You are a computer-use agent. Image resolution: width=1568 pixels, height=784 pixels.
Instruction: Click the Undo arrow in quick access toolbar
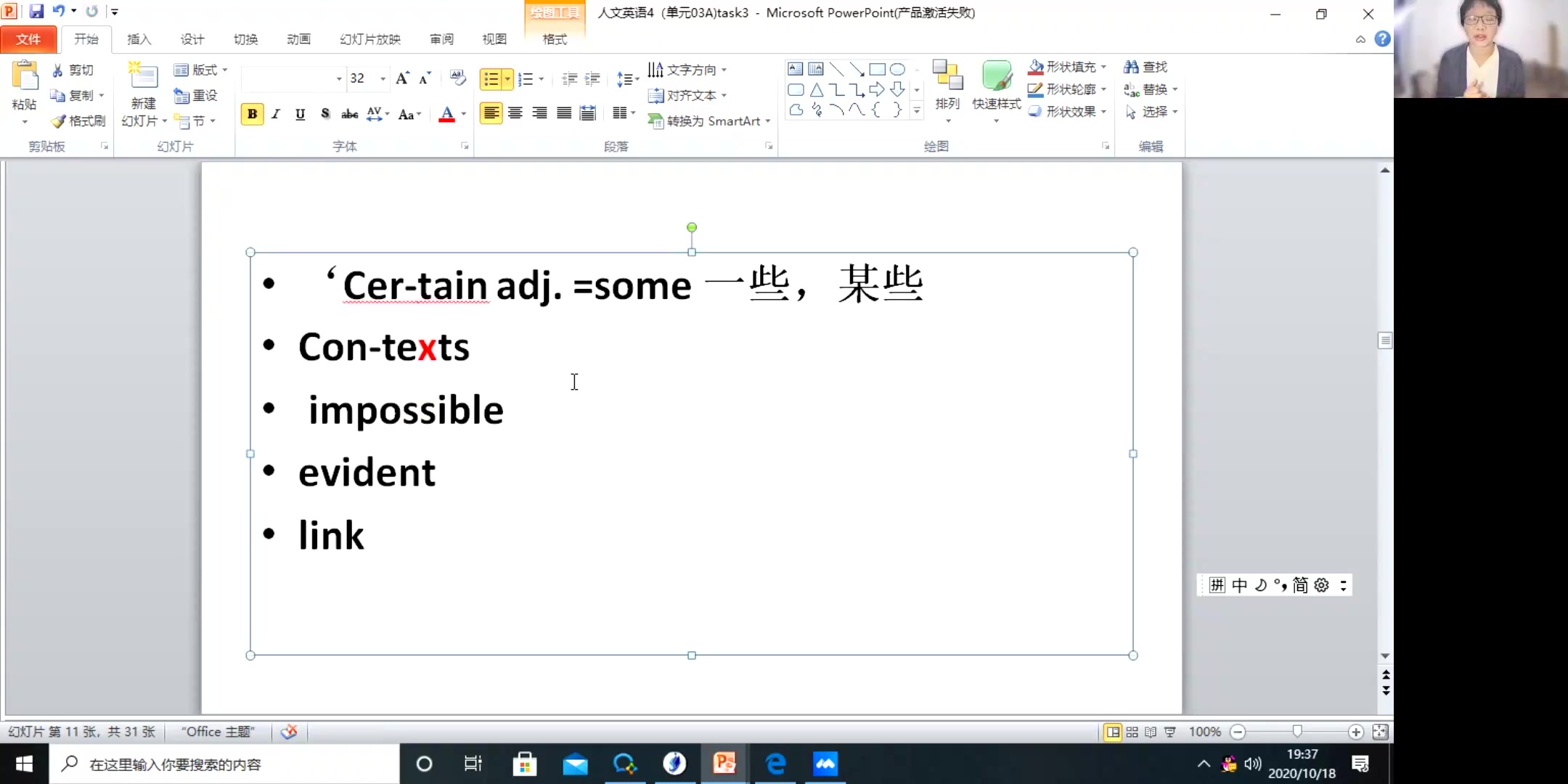[59, 11]
